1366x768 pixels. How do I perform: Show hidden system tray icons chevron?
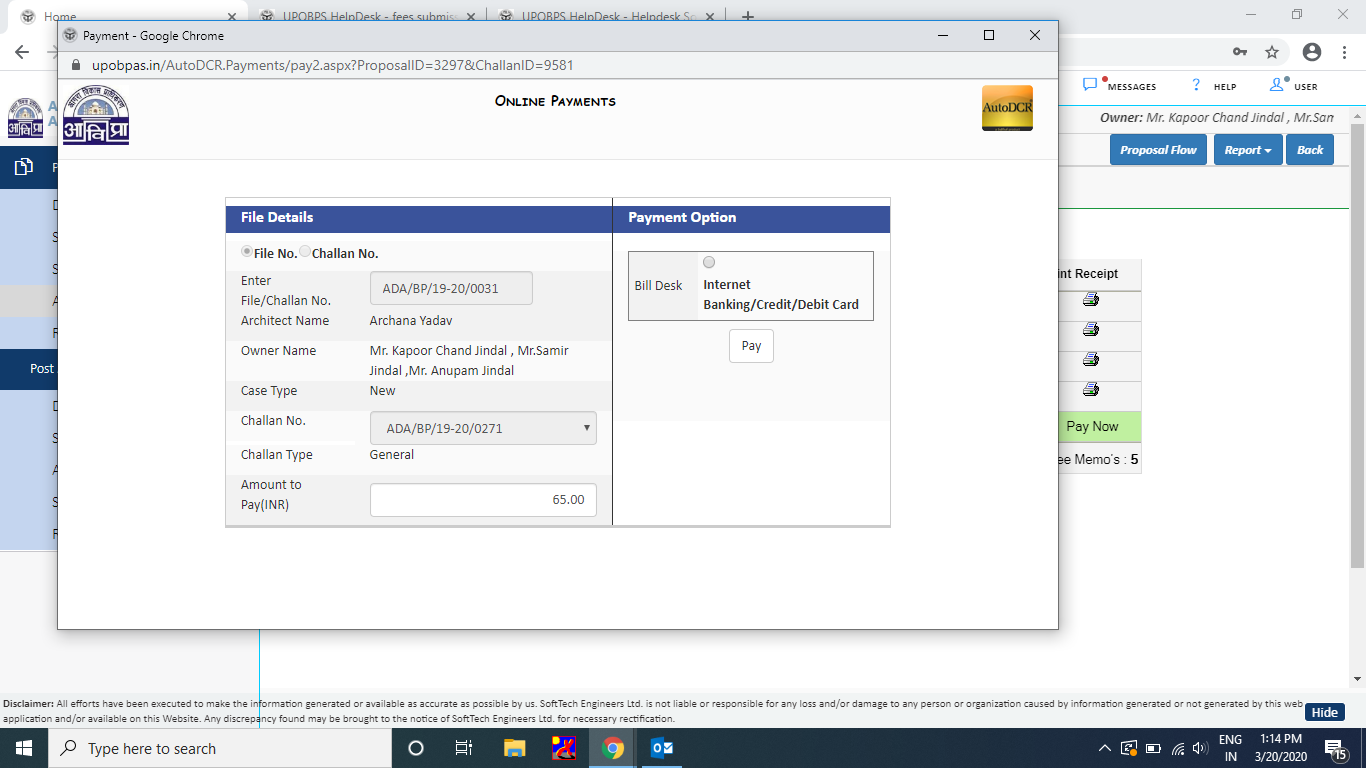tap(1104, 748)
